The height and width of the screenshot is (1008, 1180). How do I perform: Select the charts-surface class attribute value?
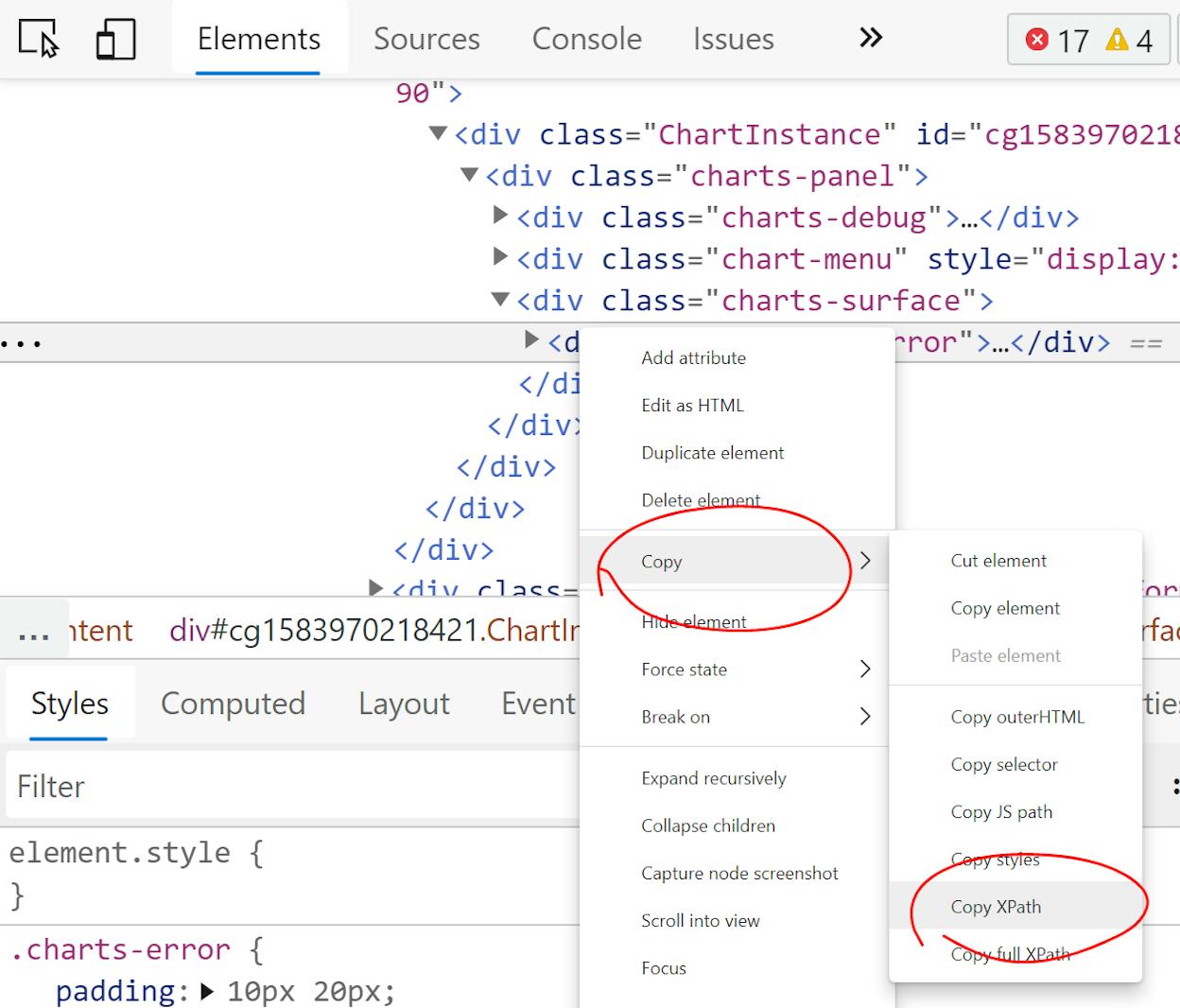point(841,300)
